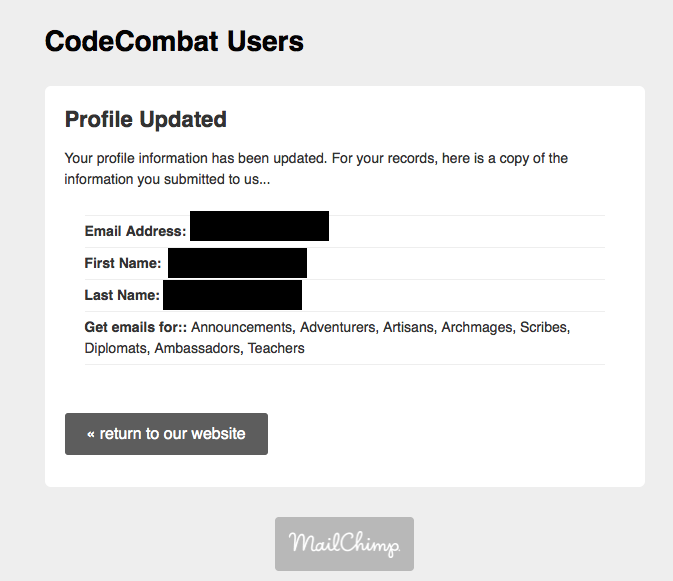Click the 'return to our website' button
The image size is (673, 581).
pyautogui.click(x=166, y=434)
